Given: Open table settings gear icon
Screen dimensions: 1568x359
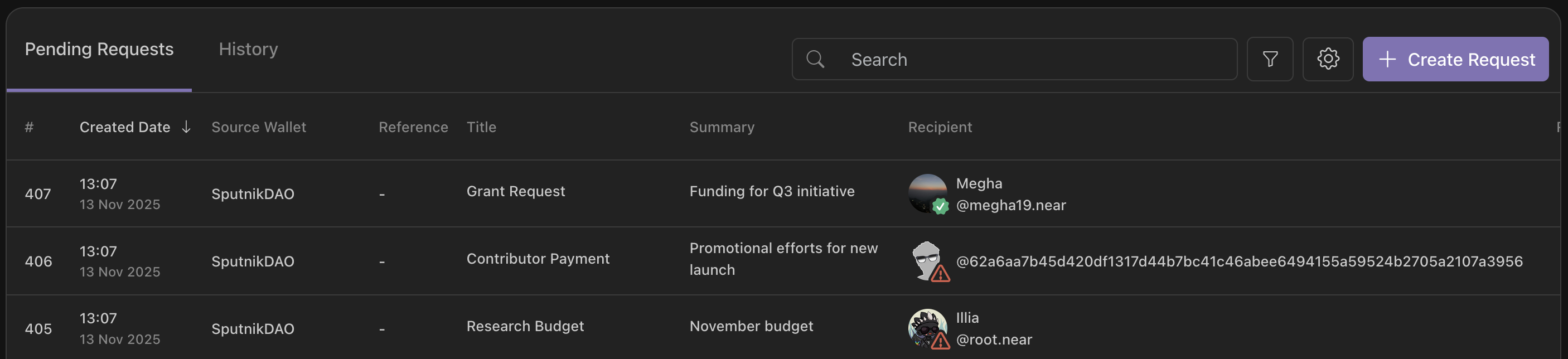Looking at the screenshot, I should (x=1328, y=59).
